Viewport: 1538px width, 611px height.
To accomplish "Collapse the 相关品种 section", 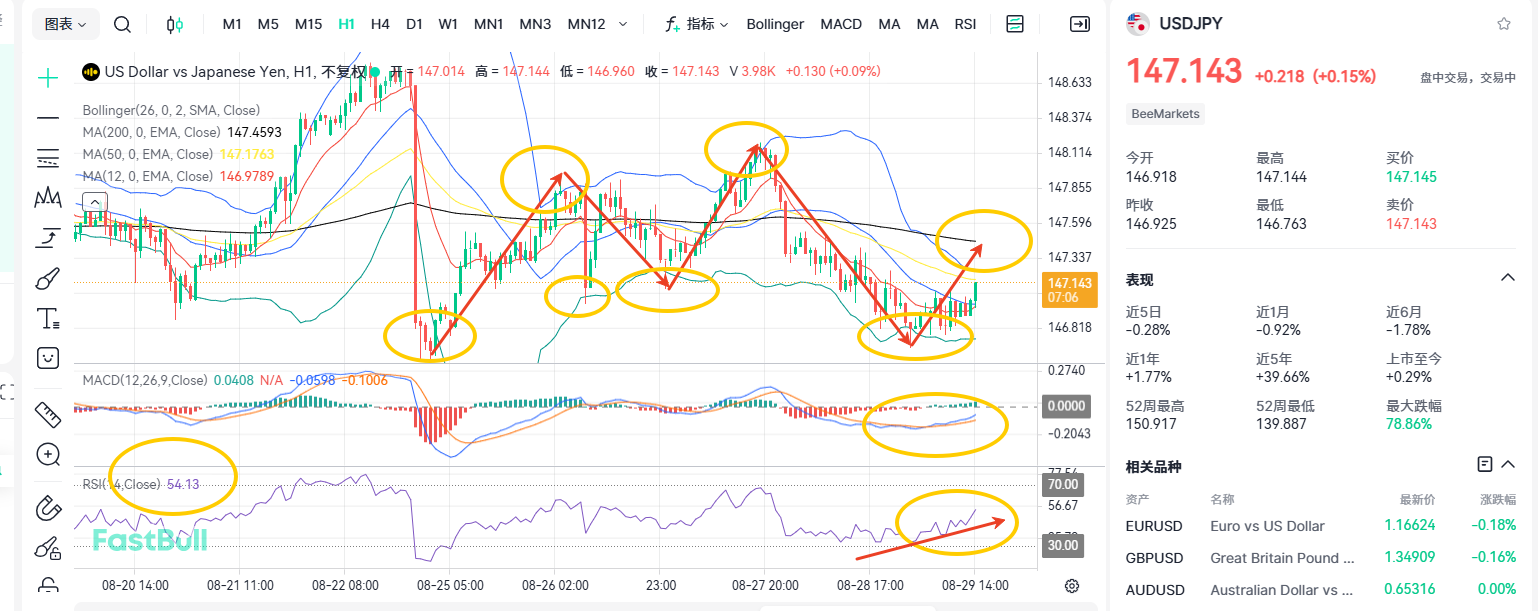I will coord(1508,465).
